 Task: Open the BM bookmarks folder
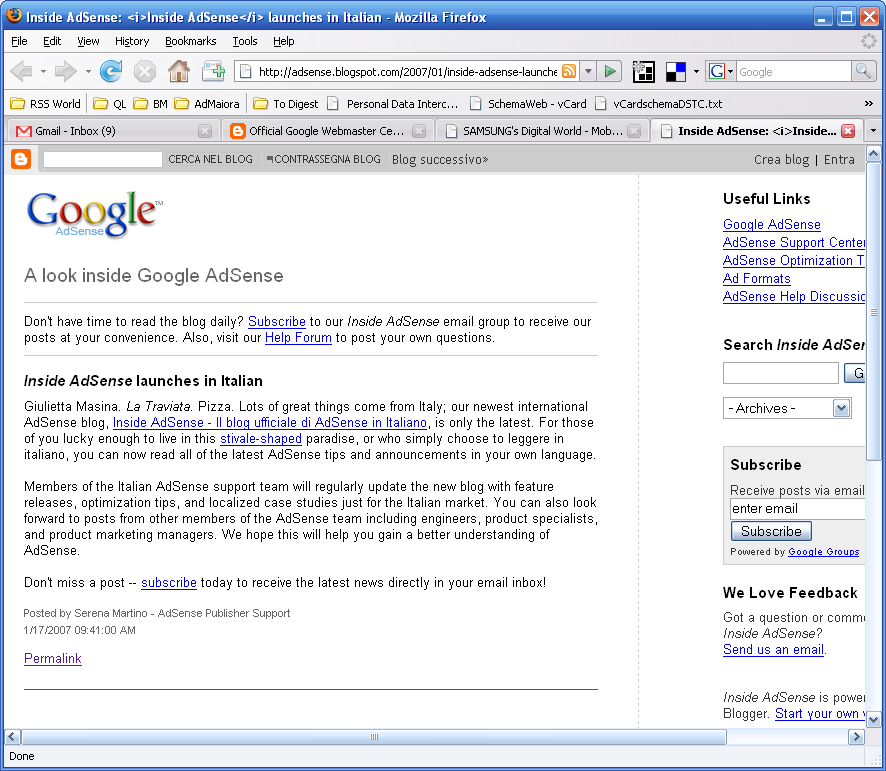click(150, 104)
